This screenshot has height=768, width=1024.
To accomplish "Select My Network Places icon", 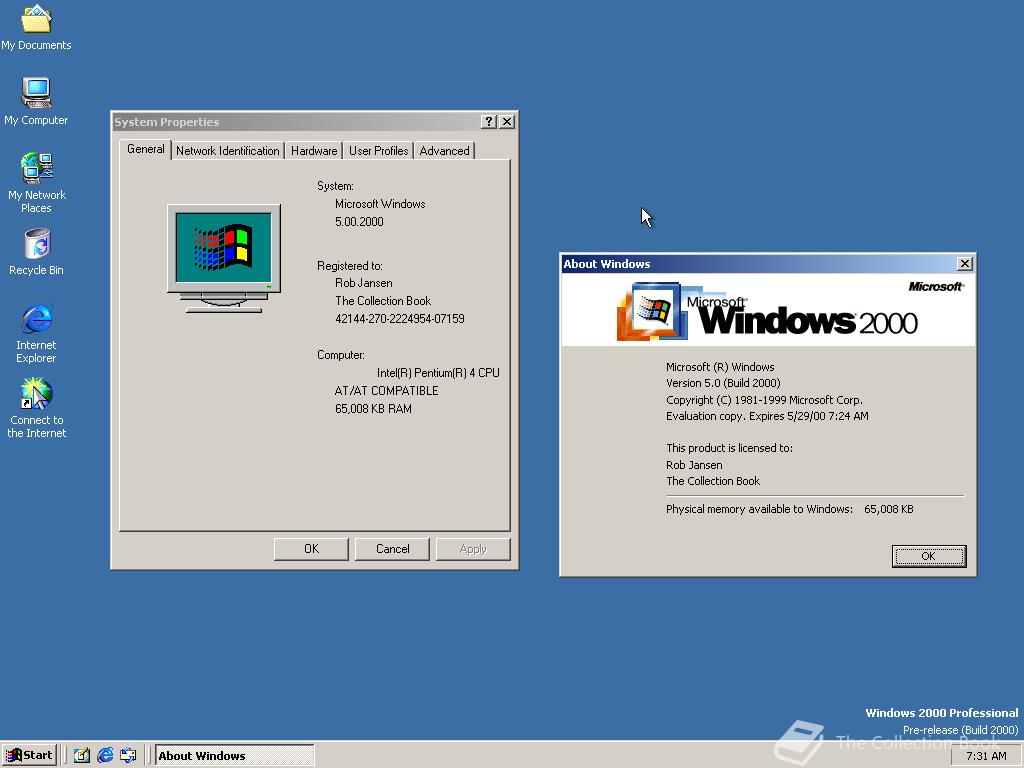I will pos(37,182).
